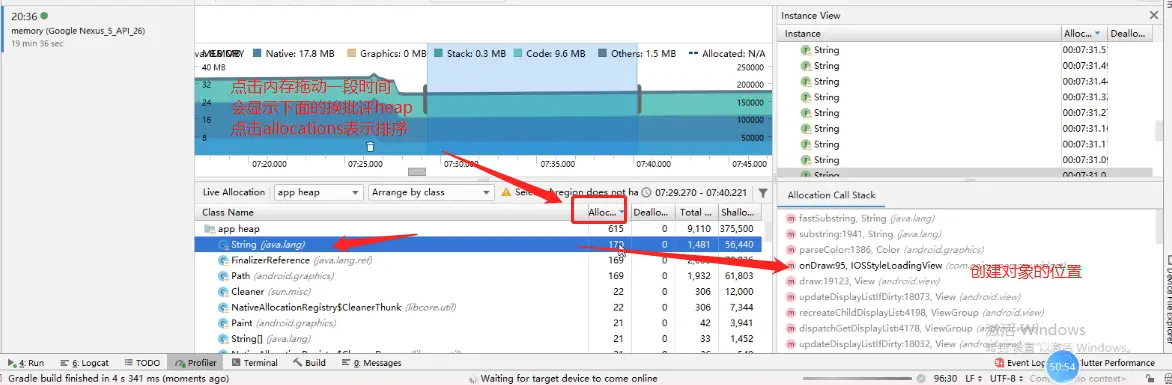
Task: Click the background task progress bar in status bar
Action: [856, 379]
